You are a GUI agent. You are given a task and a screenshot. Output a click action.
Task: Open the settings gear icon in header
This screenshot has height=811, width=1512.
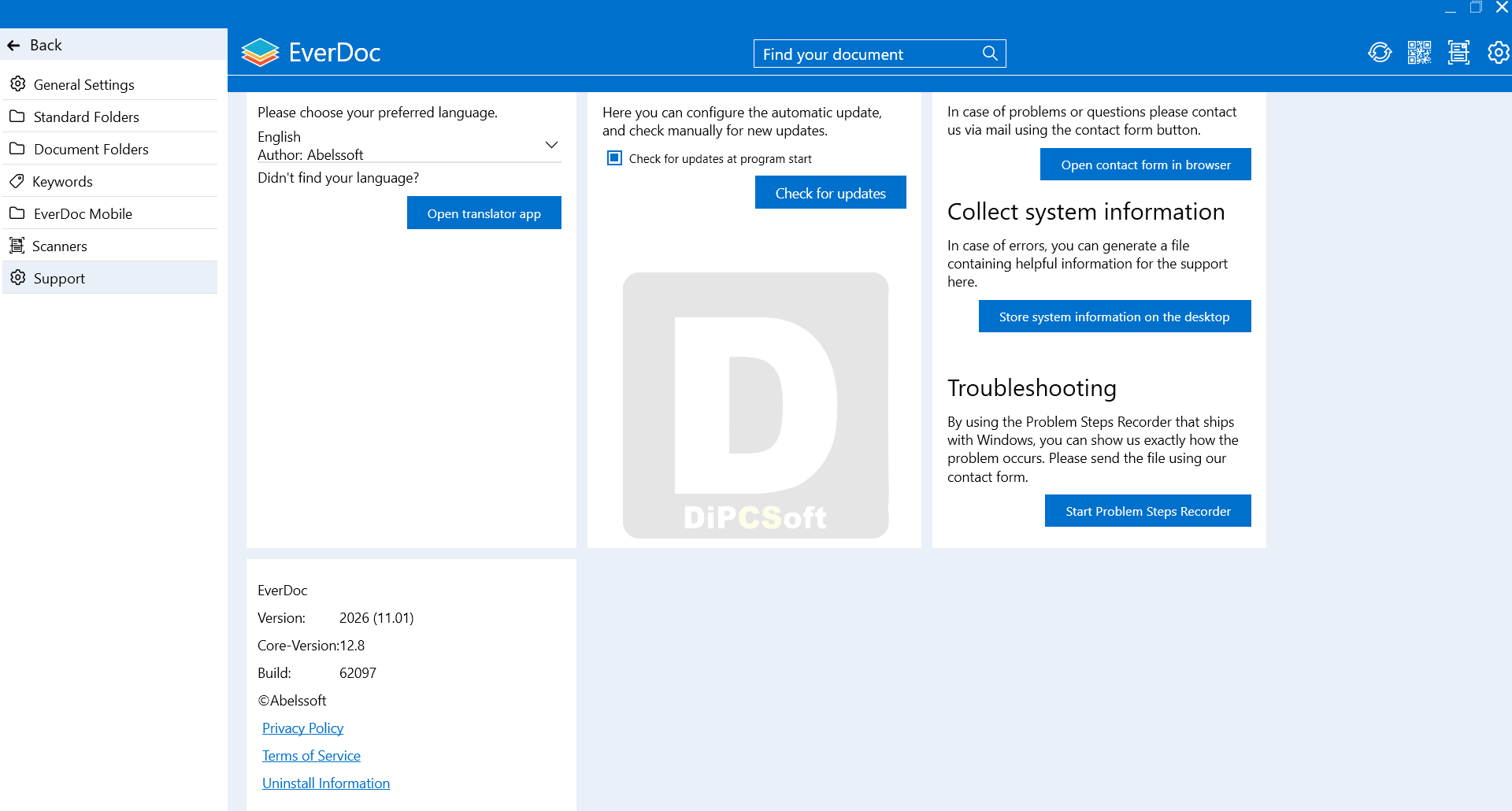(1498, 53)
